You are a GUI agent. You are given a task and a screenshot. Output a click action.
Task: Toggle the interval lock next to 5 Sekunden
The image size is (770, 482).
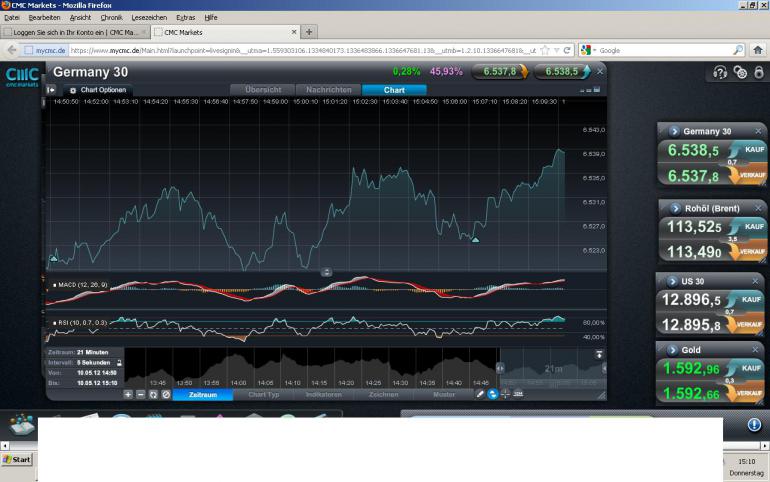pos(119,363)
